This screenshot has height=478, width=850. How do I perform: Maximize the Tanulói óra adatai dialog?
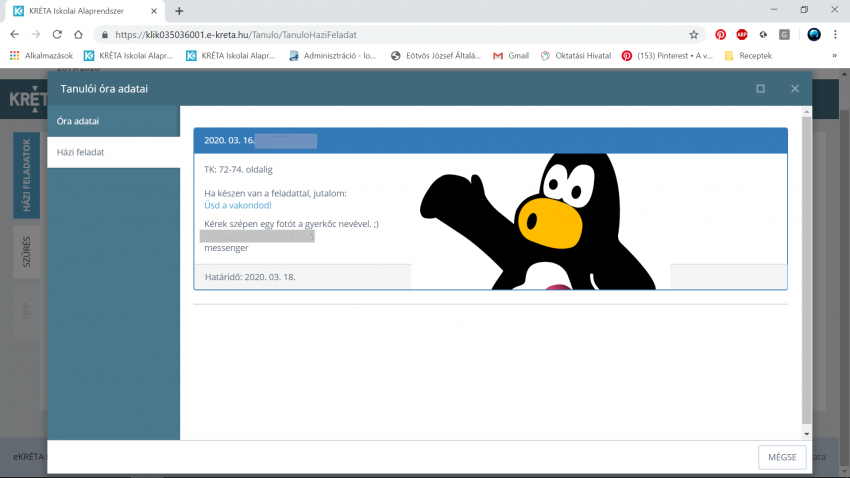coord(761,88)
